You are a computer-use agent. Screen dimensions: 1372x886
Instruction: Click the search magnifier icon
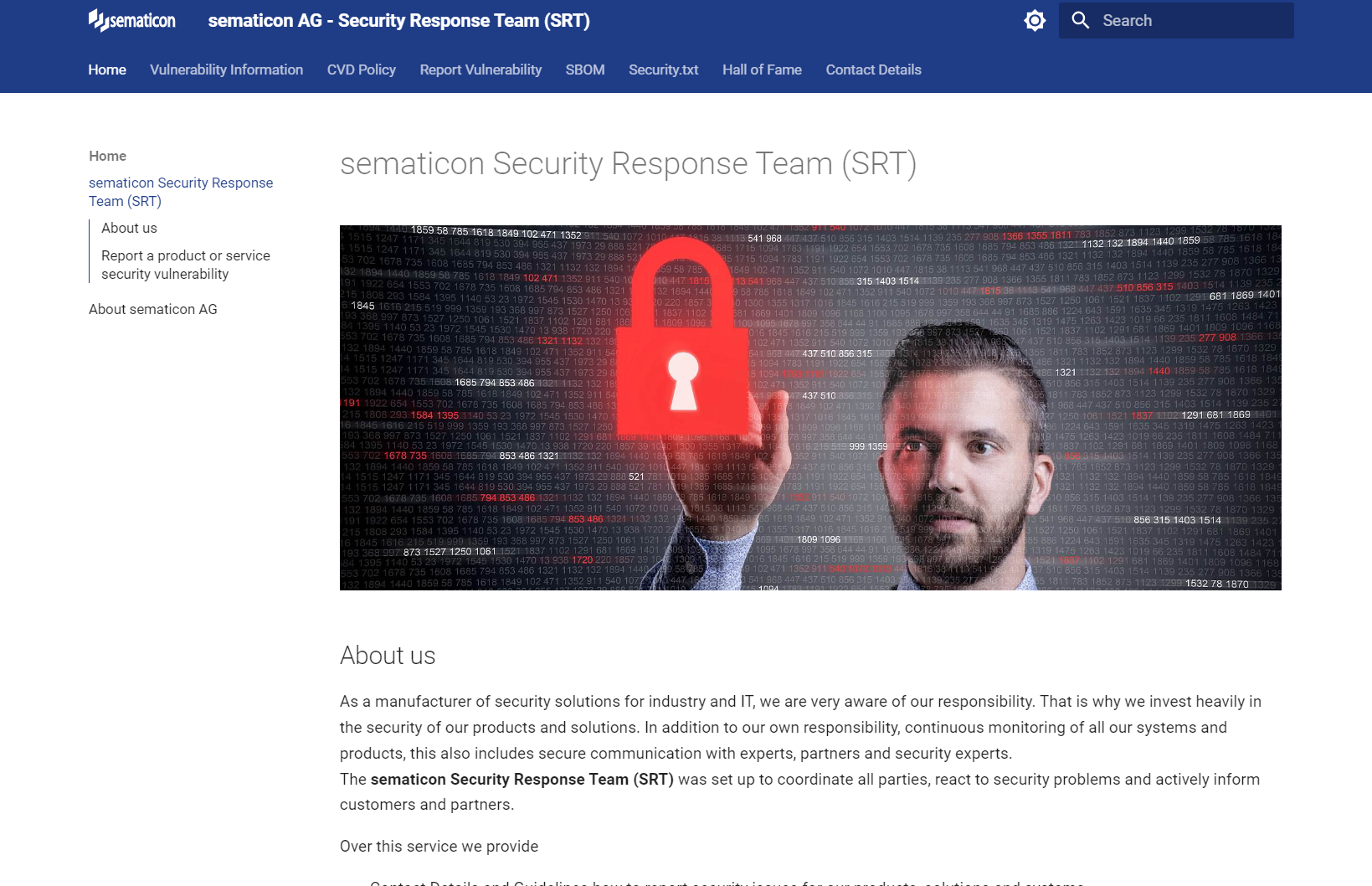pos(1080,20)
